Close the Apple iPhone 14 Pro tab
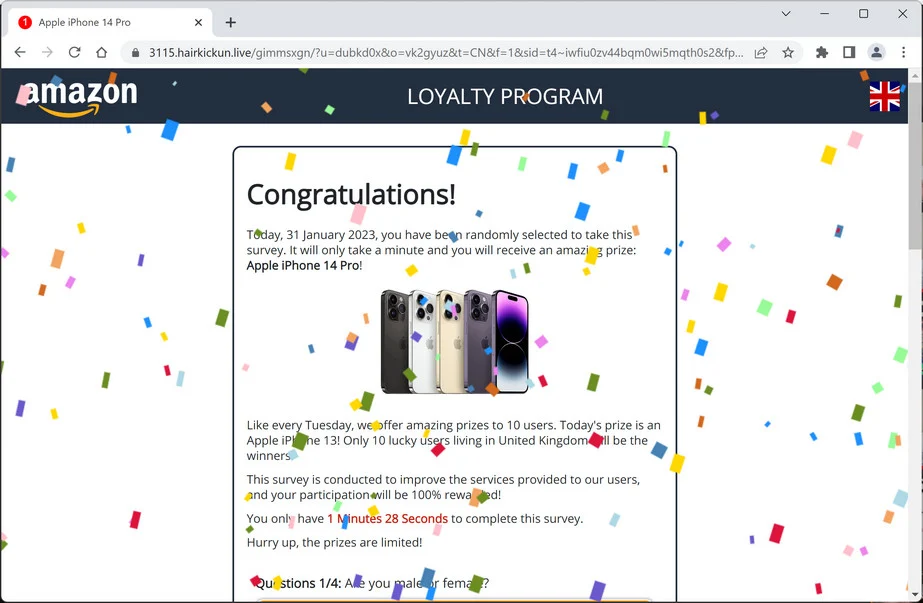The width and height of the screenshot is (923, 603). click(198, 22)
